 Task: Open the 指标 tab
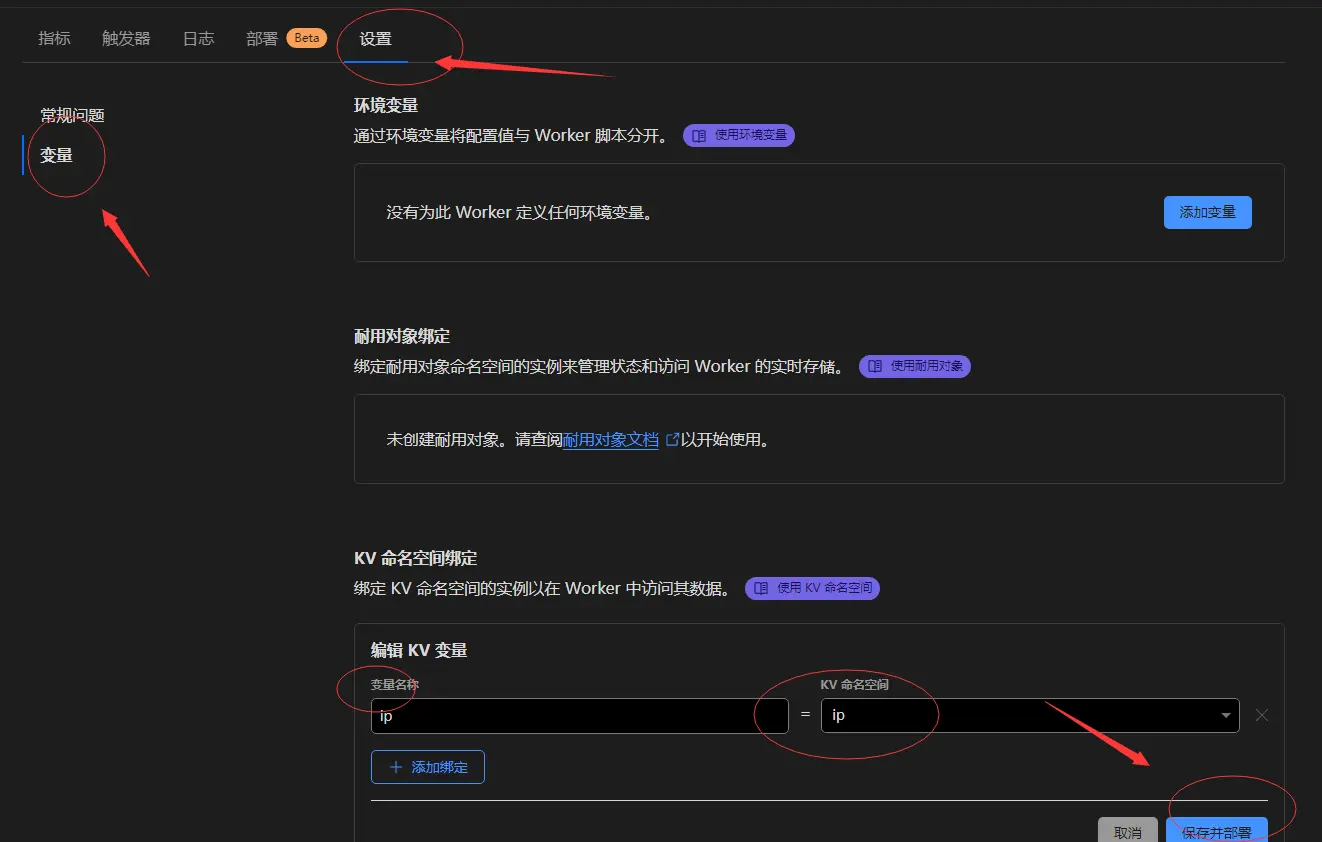point(54,38)
